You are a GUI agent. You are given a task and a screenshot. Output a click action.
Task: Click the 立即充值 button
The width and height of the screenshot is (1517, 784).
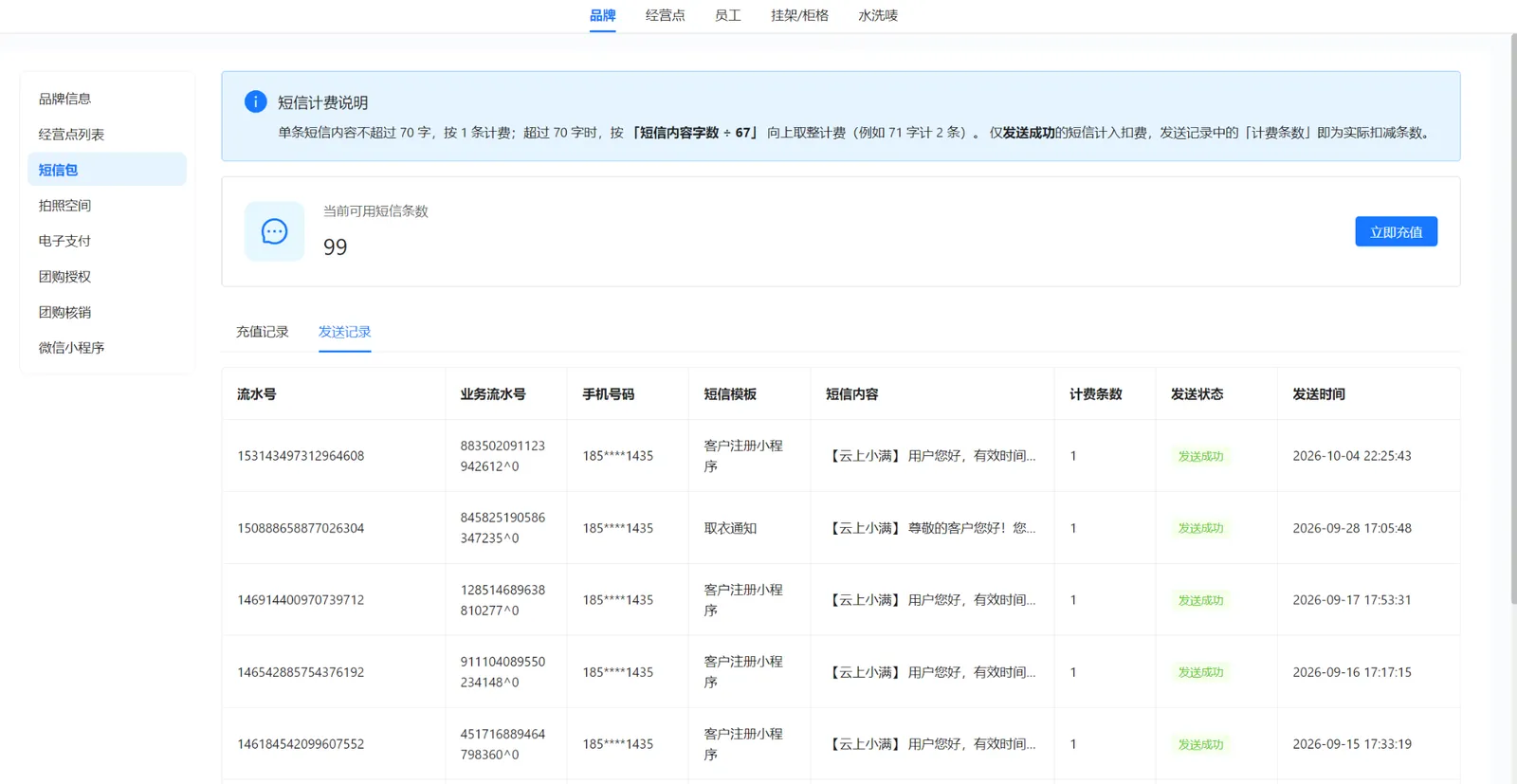[x=1396, y=231]
